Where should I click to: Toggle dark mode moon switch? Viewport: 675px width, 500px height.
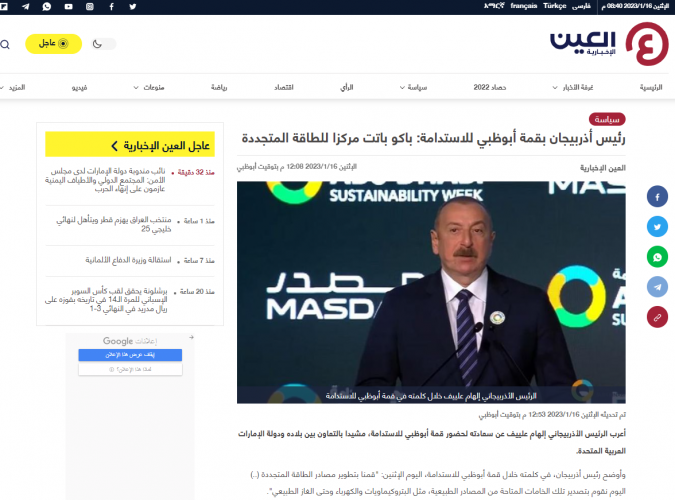click(x=103, y=44)
